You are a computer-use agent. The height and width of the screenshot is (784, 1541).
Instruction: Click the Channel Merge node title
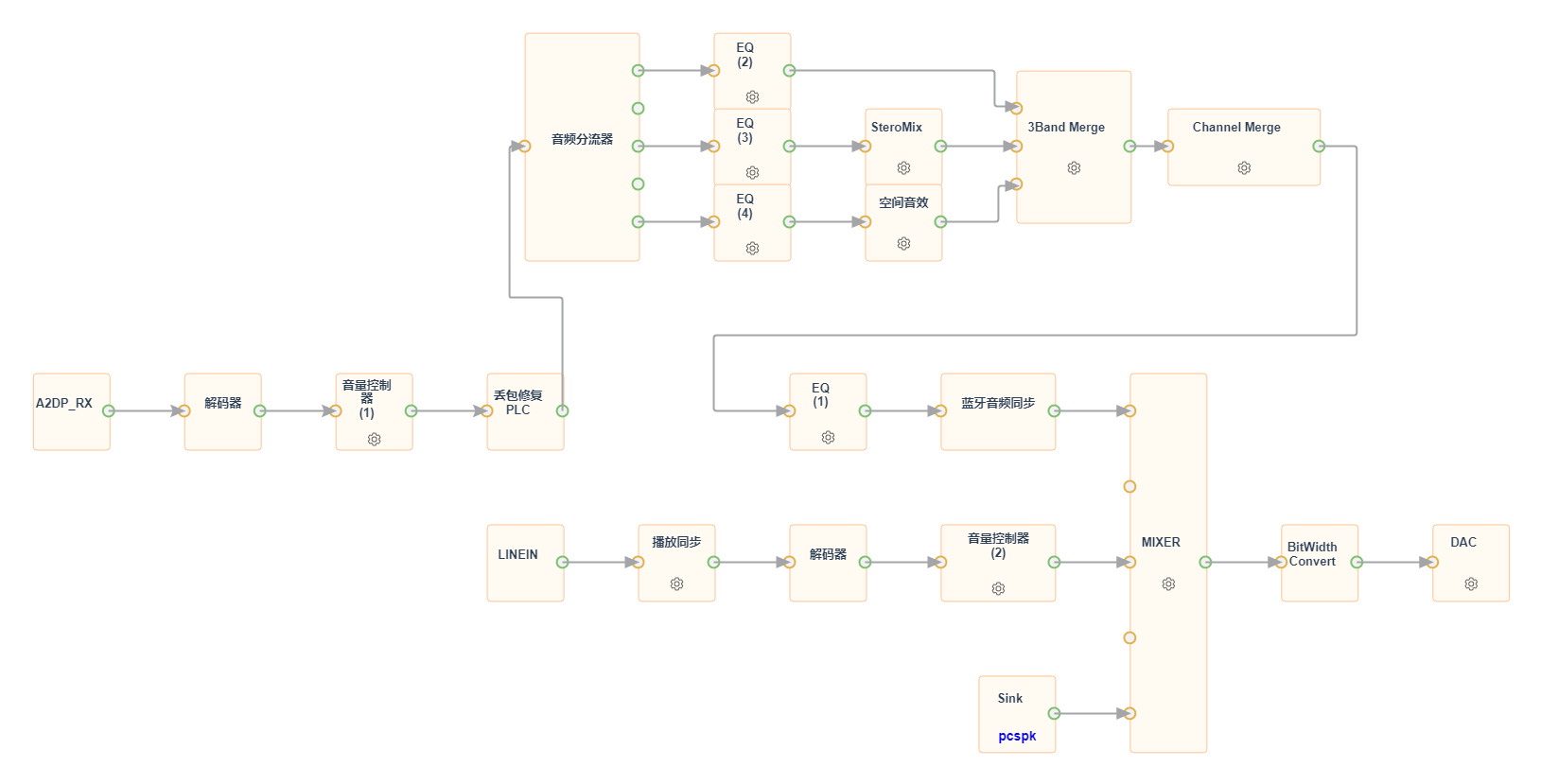pos(1236,127)
